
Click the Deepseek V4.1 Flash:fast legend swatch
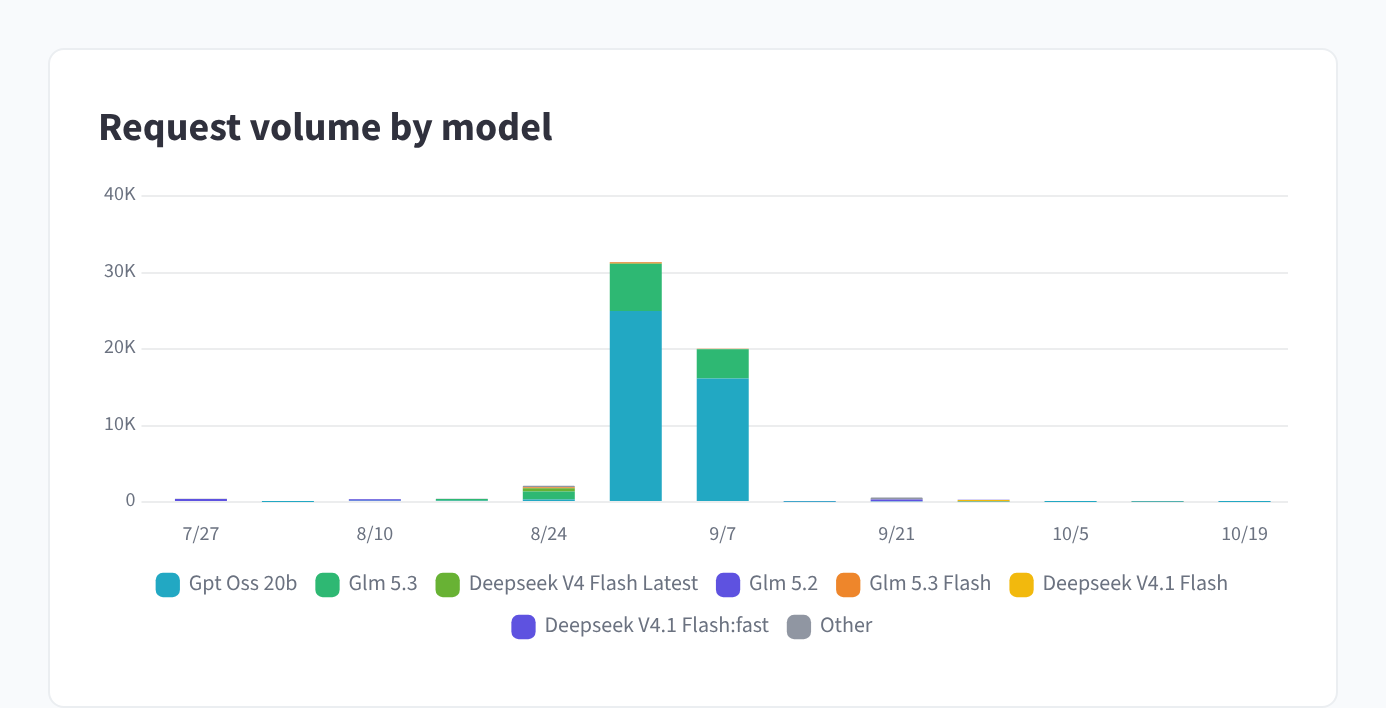pyautogui.click(x=524, y=626)
